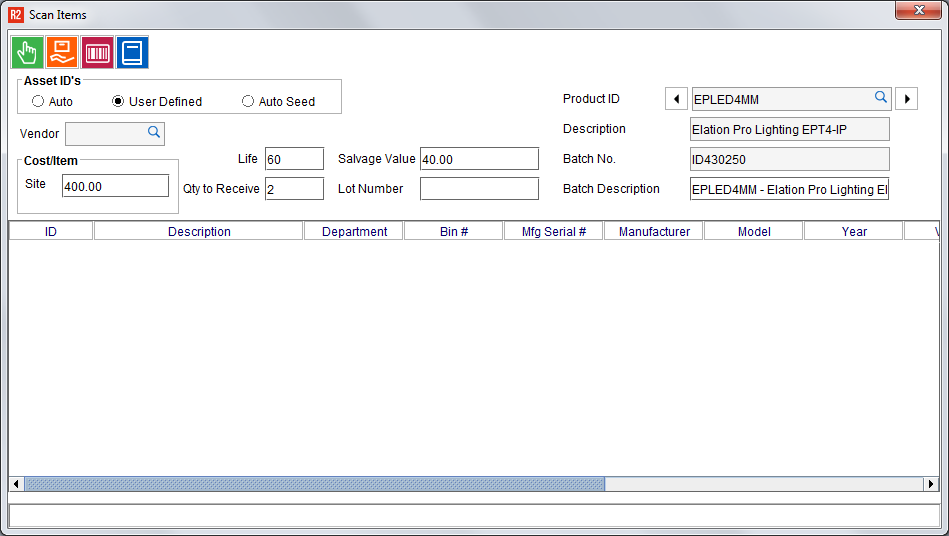Click the Department column header
Screen dimensions: 949x536
pyautogui.click(x=354, y=231)
